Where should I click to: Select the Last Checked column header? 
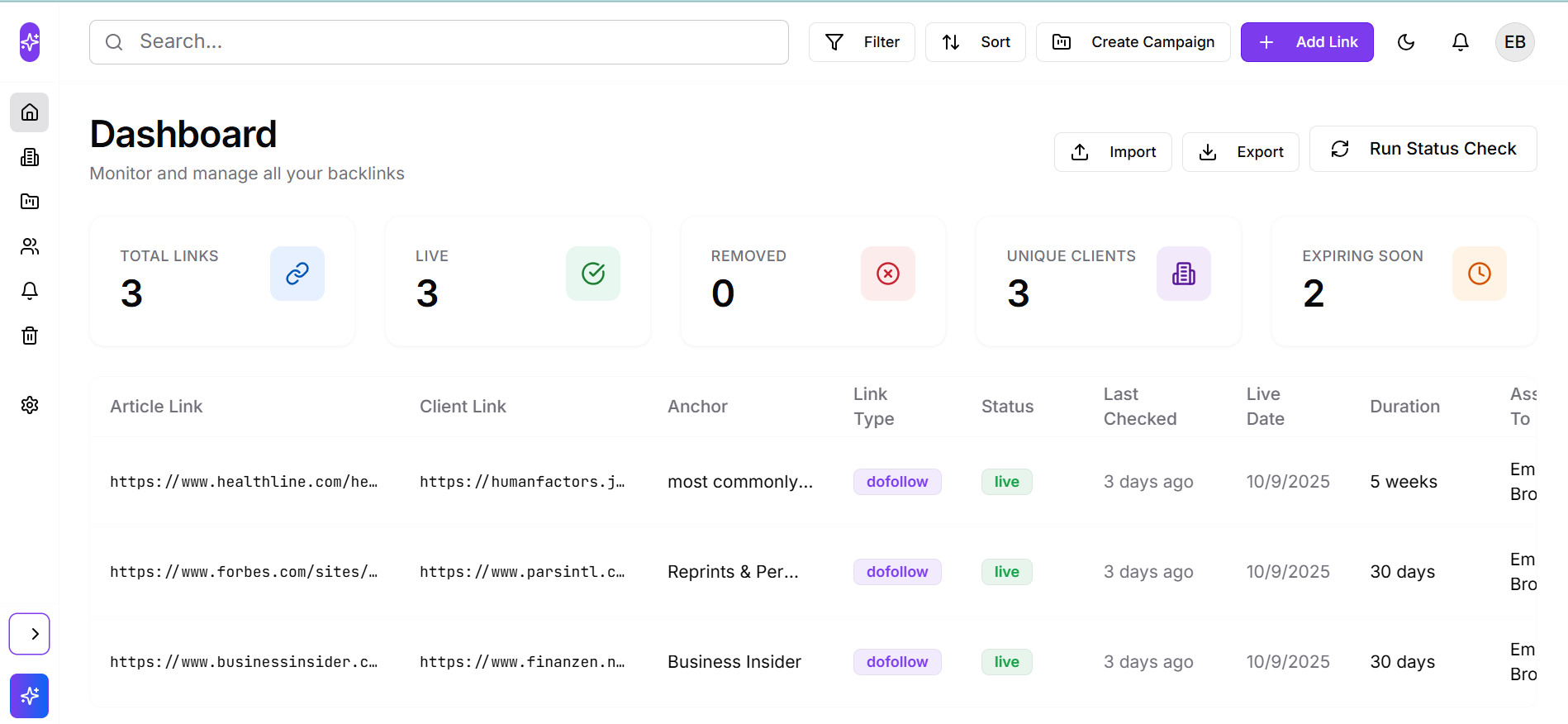(1140, 407)
